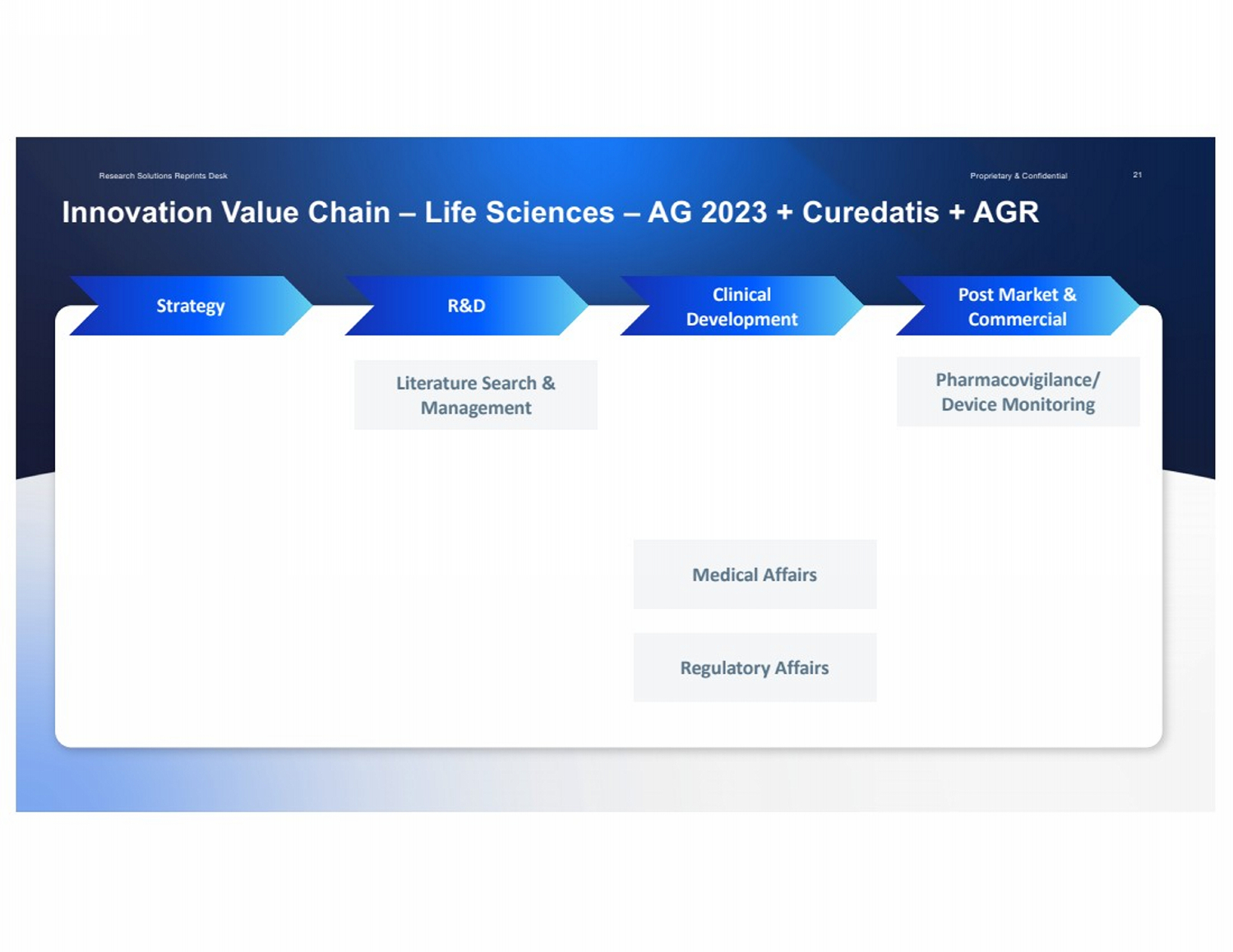The image size is (1233, 952).
Task: Click the Literature Search & Management box
Action: coord(475,395)
